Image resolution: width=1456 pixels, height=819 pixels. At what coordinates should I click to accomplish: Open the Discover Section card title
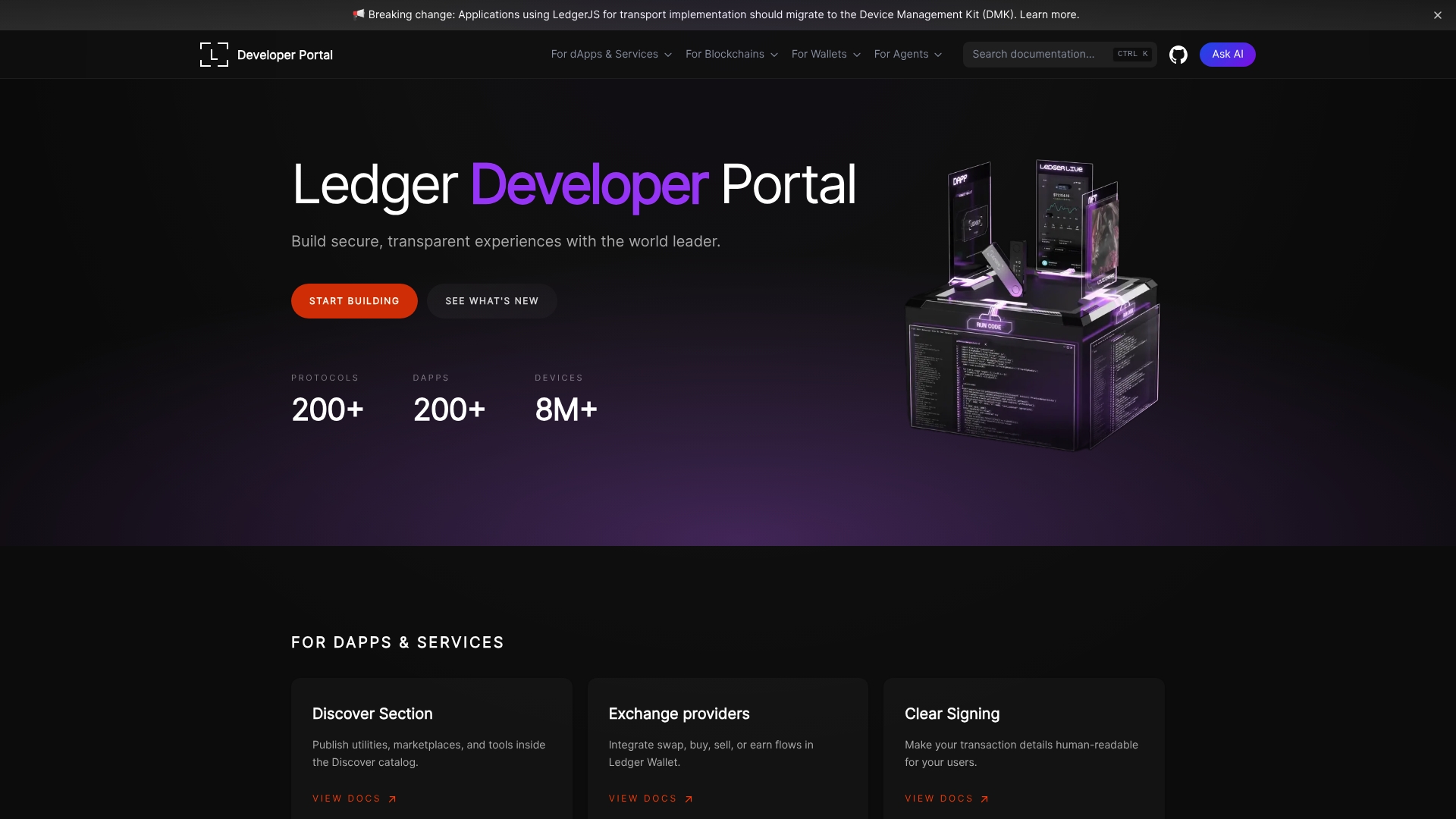372,714
